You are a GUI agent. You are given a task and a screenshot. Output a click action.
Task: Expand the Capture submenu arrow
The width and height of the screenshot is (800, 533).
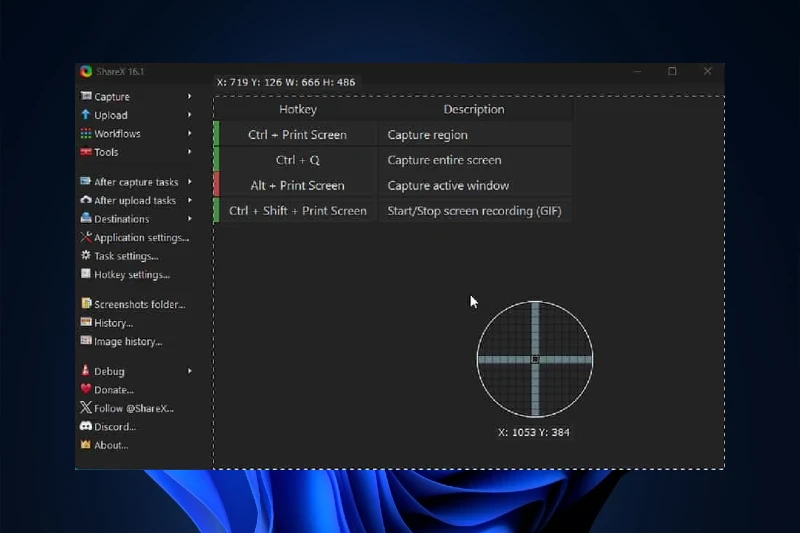click(x=189, y=97)
